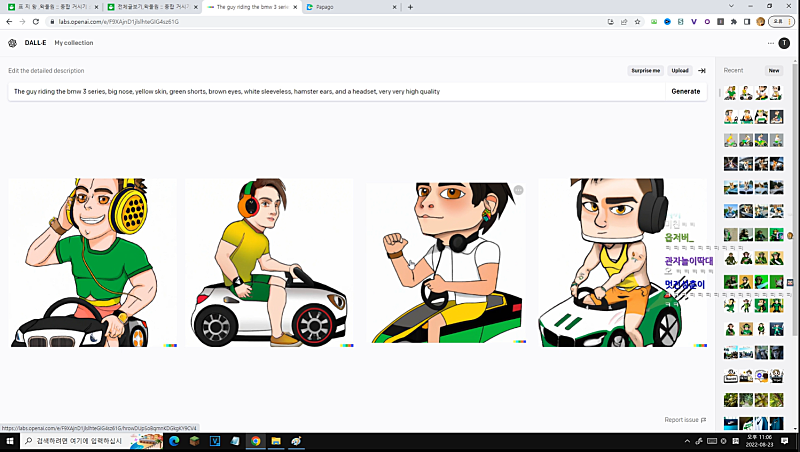
Task: Open the first image with yellow headphones
Action: pyautogui.click(x=93, y=263)
